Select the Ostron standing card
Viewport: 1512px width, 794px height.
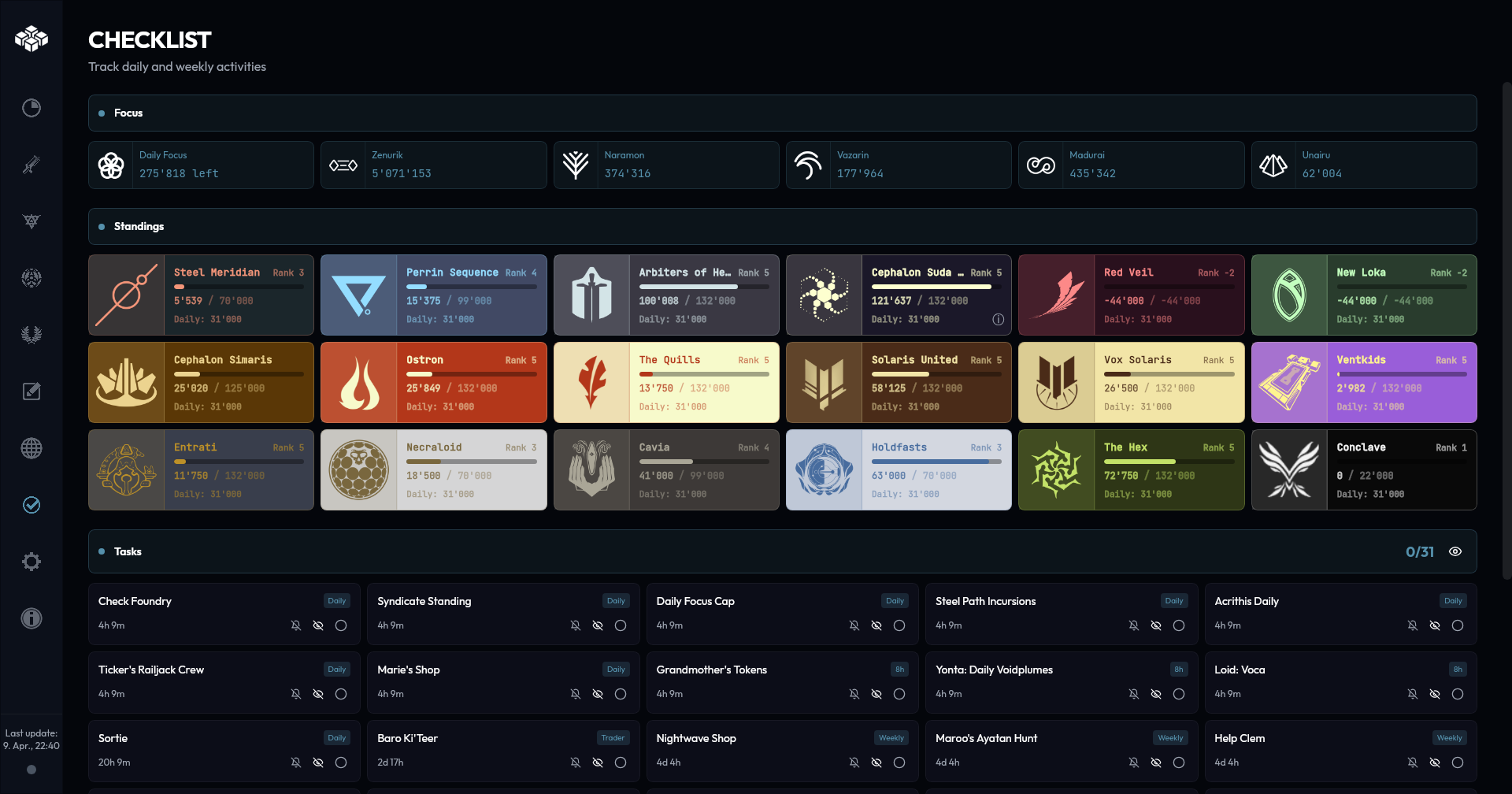[433, 383]
